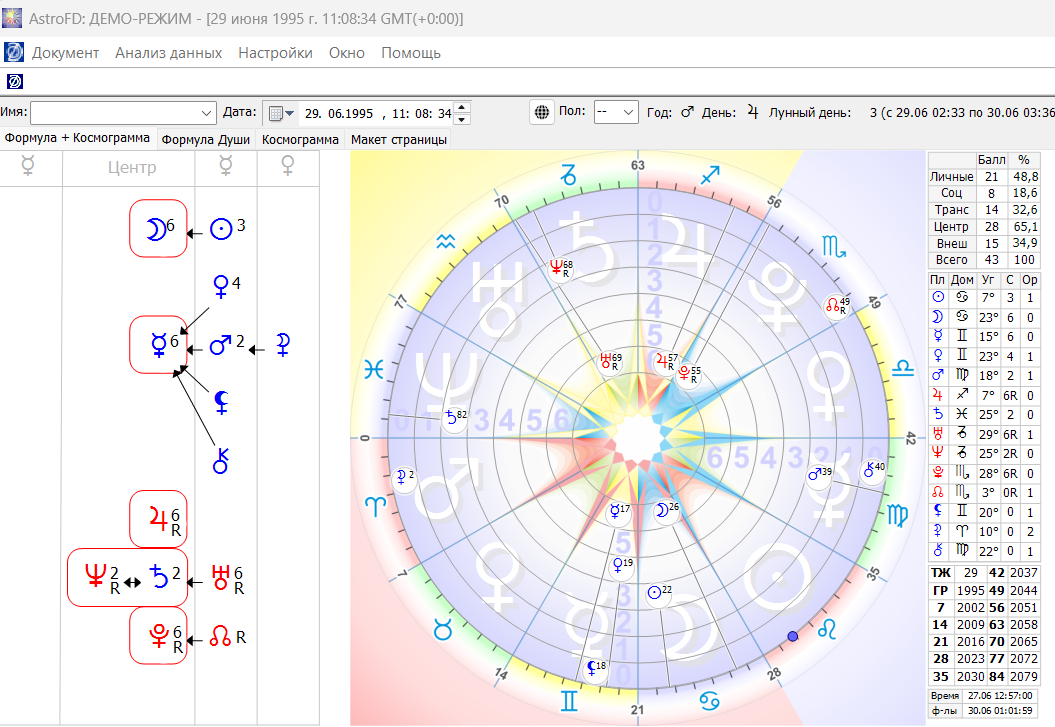Expand the Имя name dropdown
1055x727 pixels.
coord(206,113)
